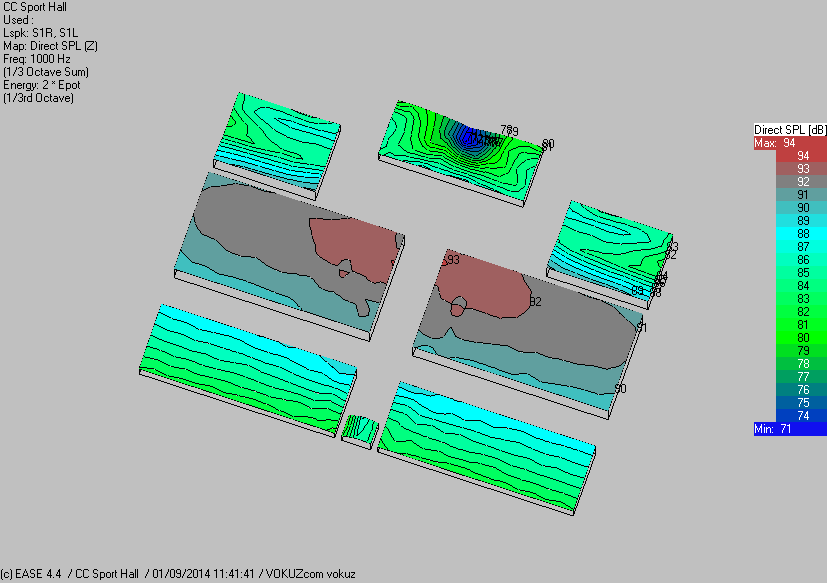
Task: Select the Lspk: S1R, S1L line
Action: [x=44, y=33]
